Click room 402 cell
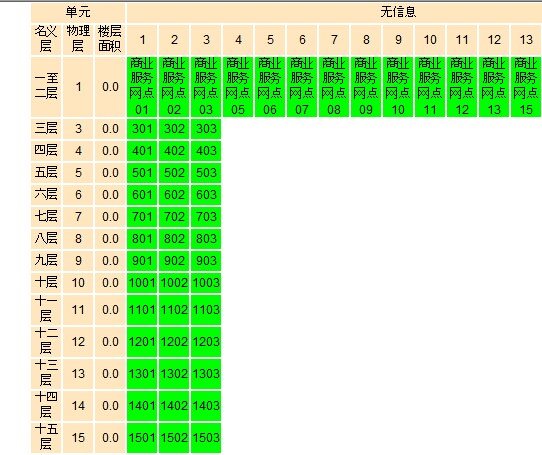The width and height of the screenshot is (542, 455). [174, 151]
